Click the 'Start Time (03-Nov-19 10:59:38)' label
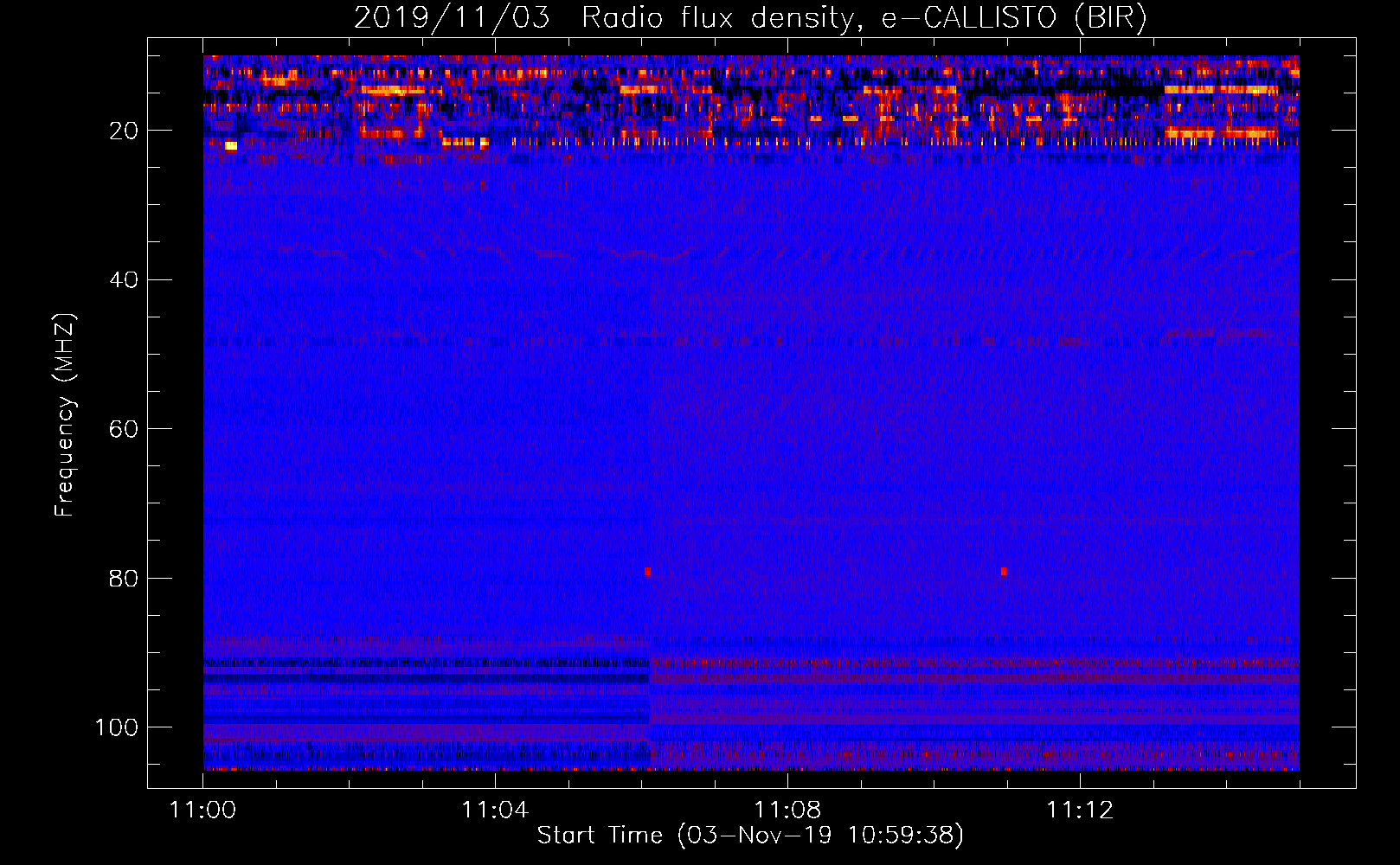The image size is (1400, 865). (x=750, y=836)
